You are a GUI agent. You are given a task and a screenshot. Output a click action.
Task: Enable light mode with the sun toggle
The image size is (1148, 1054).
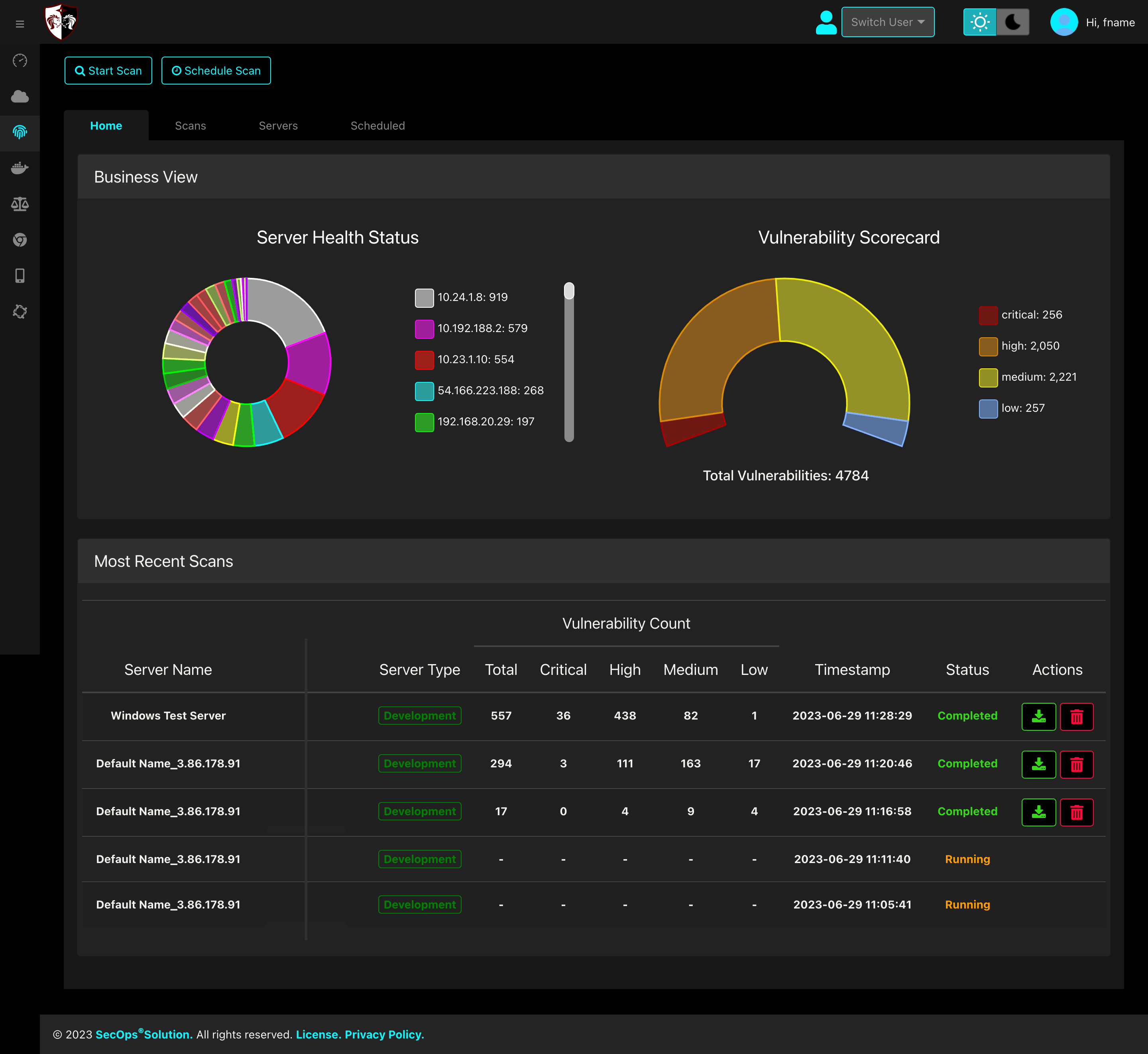point(979,22)
